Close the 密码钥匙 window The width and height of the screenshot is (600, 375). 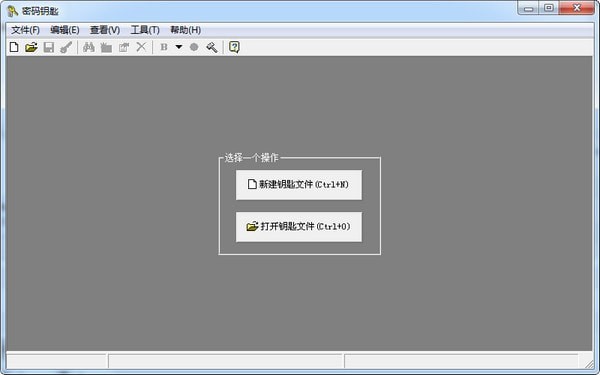[x=577, y=8]
